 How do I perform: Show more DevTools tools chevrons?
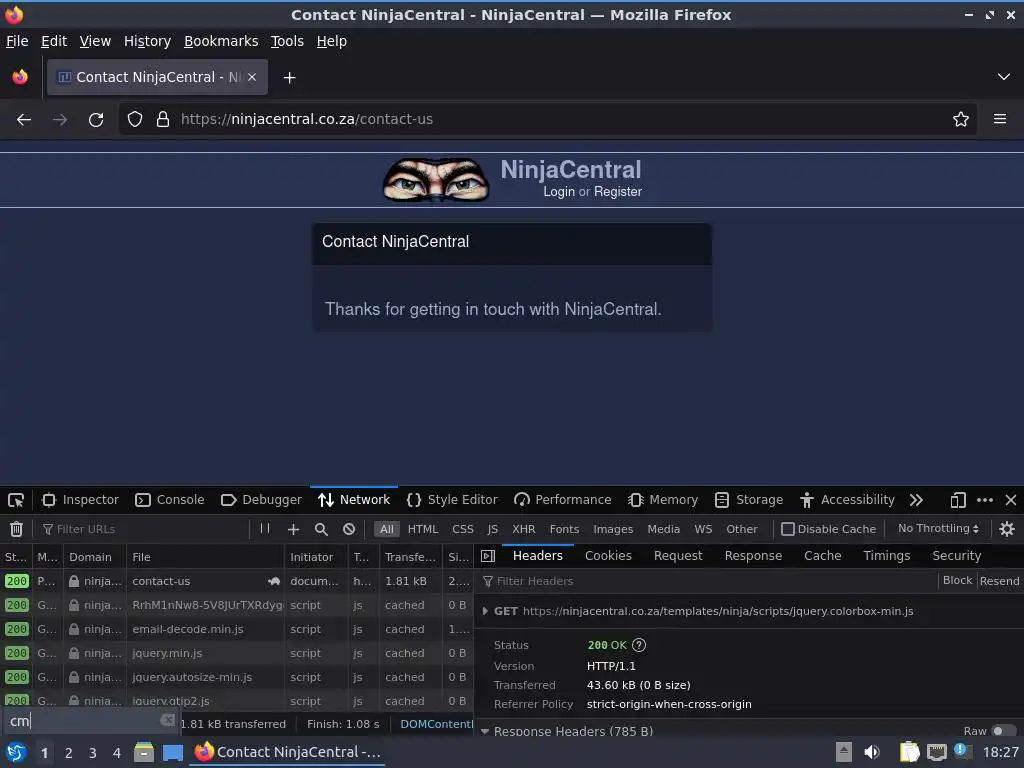[x=916, y=500]
